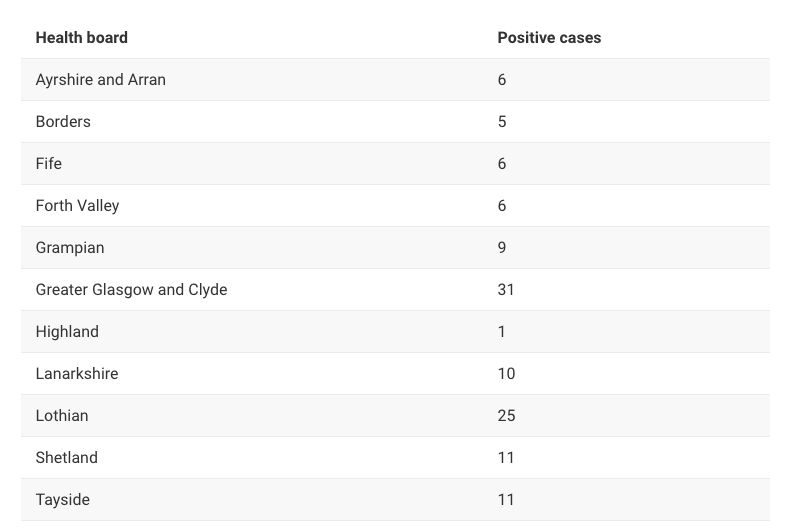Select the Highland row label
The height and width of the screenshot is (529, 788).
click(67, 332)
